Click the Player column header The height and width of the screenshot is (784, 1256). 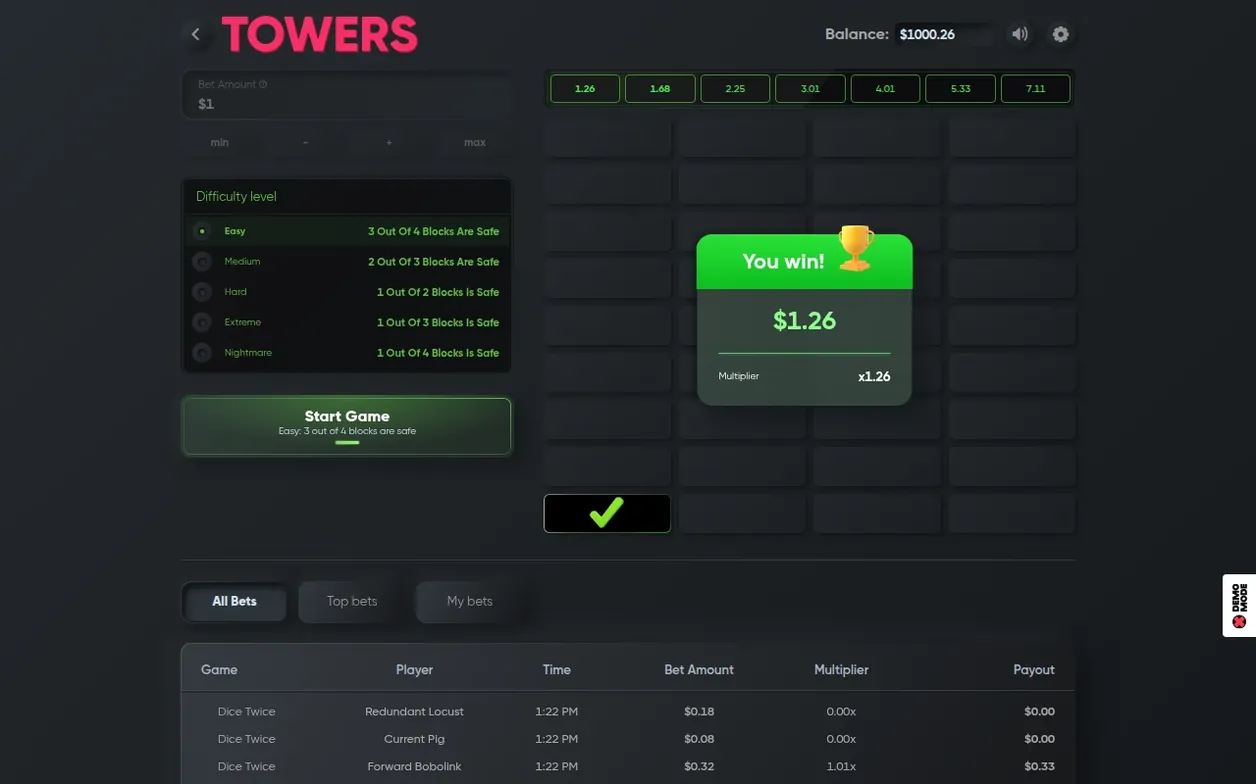click(414, 670)
